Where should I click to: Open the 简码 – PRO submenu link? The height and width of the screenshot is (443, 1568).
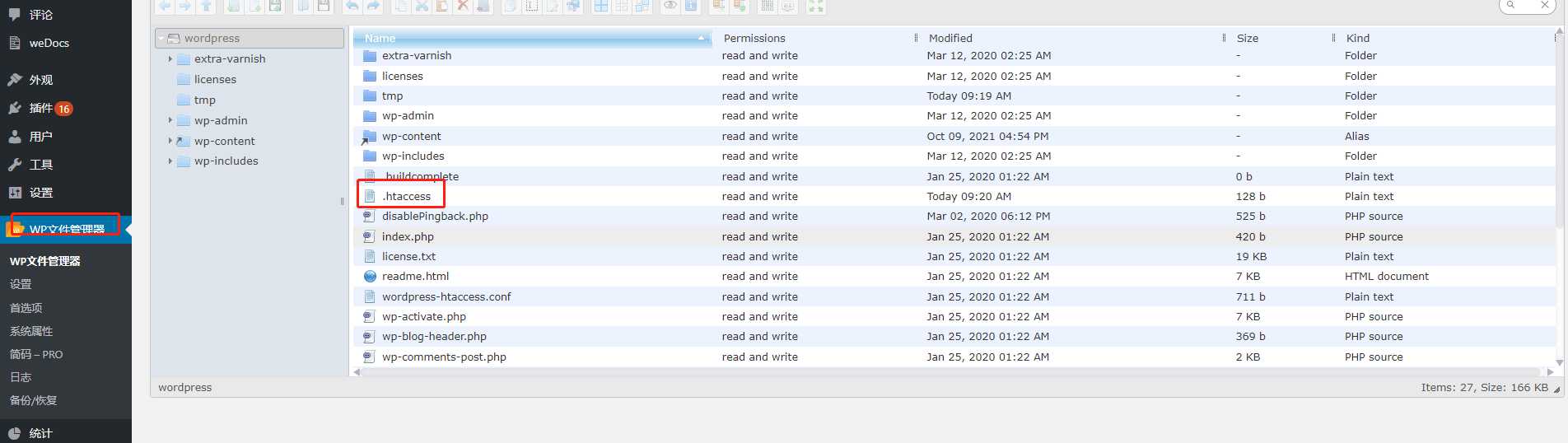tap(36, 354)
